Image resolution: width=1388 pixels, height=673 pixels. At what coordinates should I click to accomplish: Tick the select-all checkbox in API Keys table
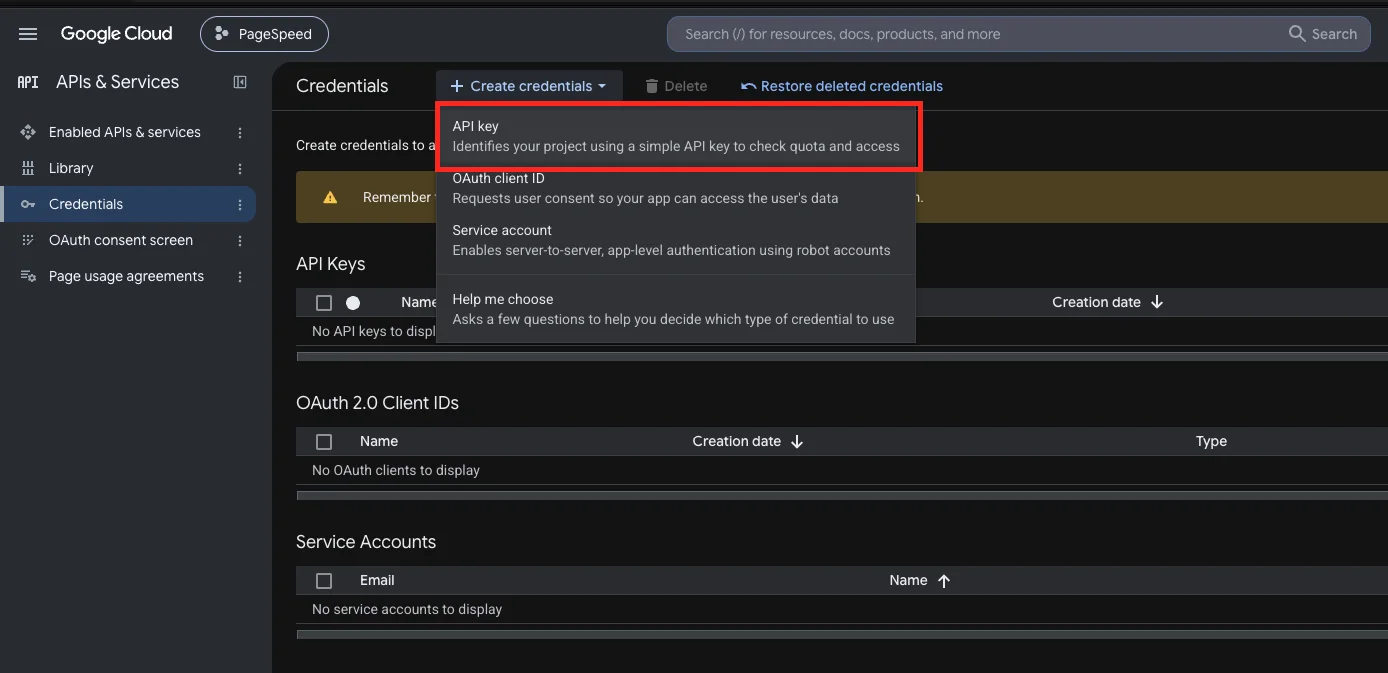click(324, 303)
